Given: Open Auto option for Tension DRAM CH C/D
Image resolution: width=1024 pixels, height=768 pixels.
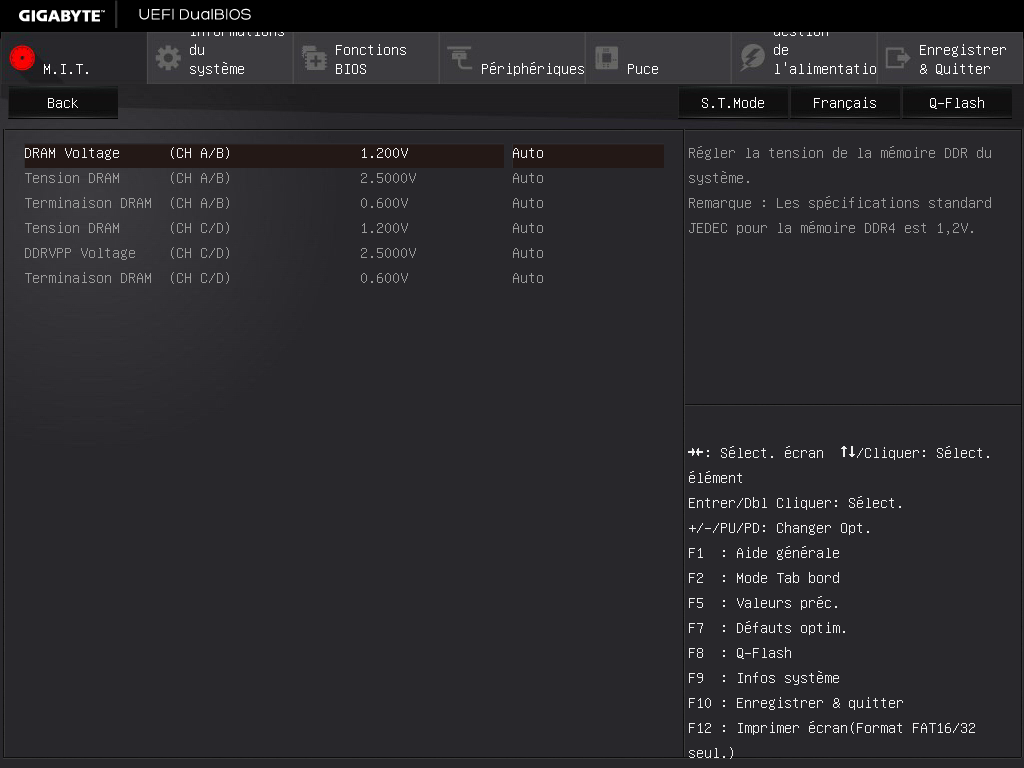Looking at the screenshot, I should click(528, 228).
